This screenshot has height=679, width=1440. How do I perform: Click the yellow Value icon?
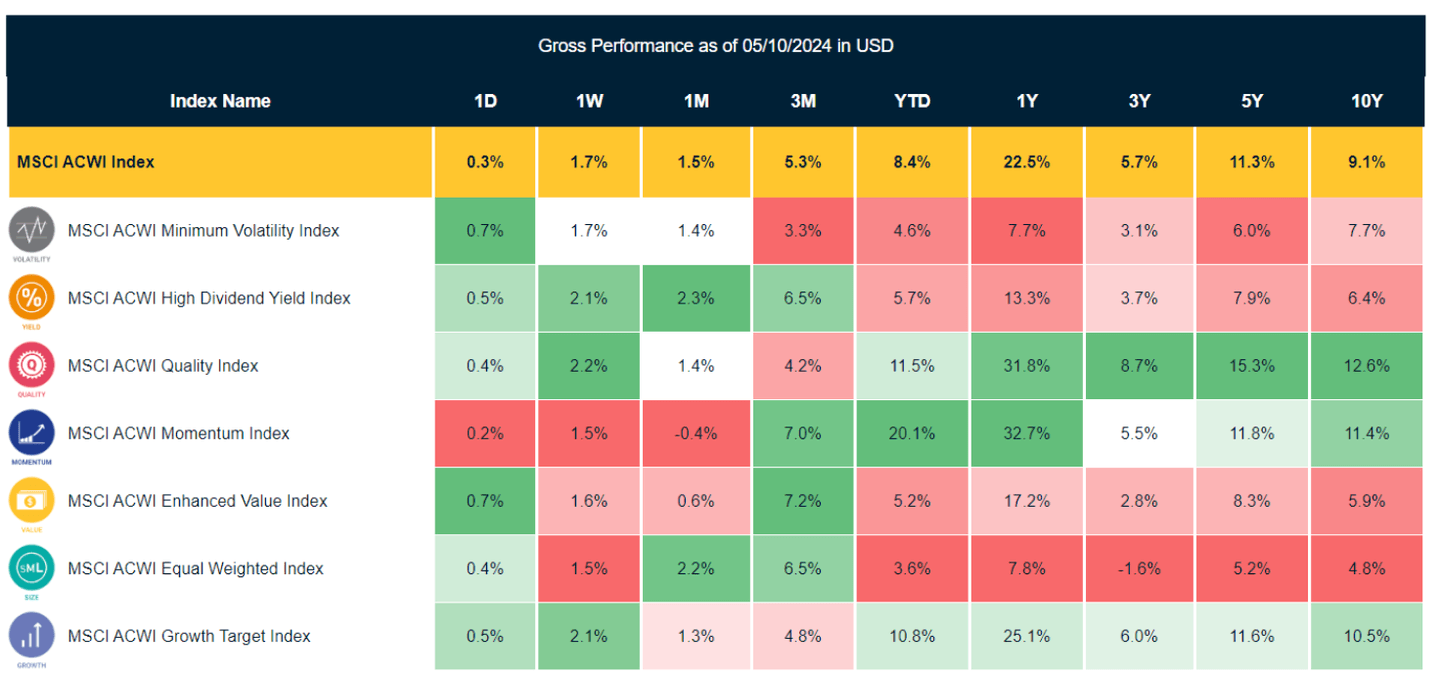31,501
